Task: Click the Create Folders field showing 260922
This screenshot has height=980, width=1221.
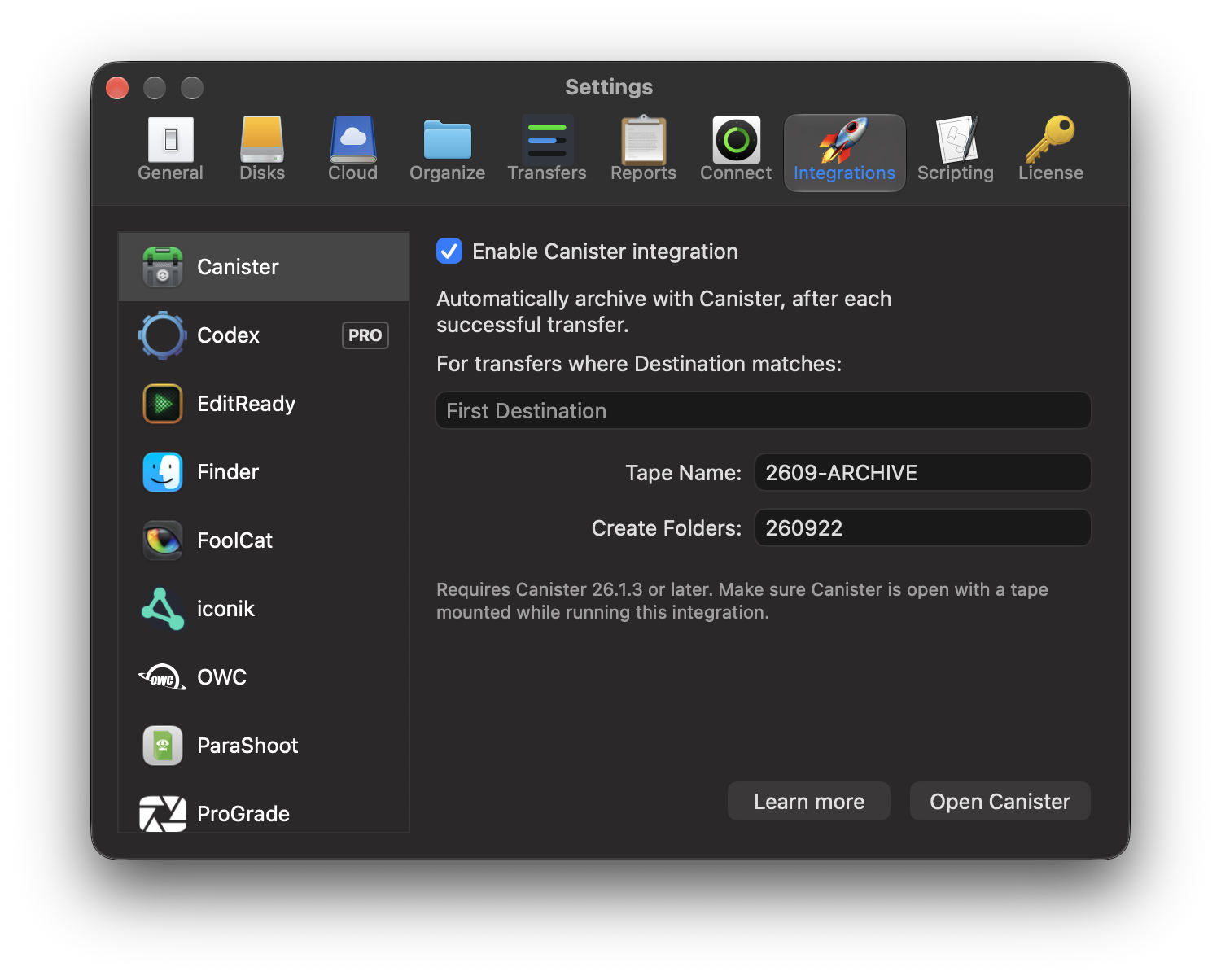Action: tap(923, 528)
